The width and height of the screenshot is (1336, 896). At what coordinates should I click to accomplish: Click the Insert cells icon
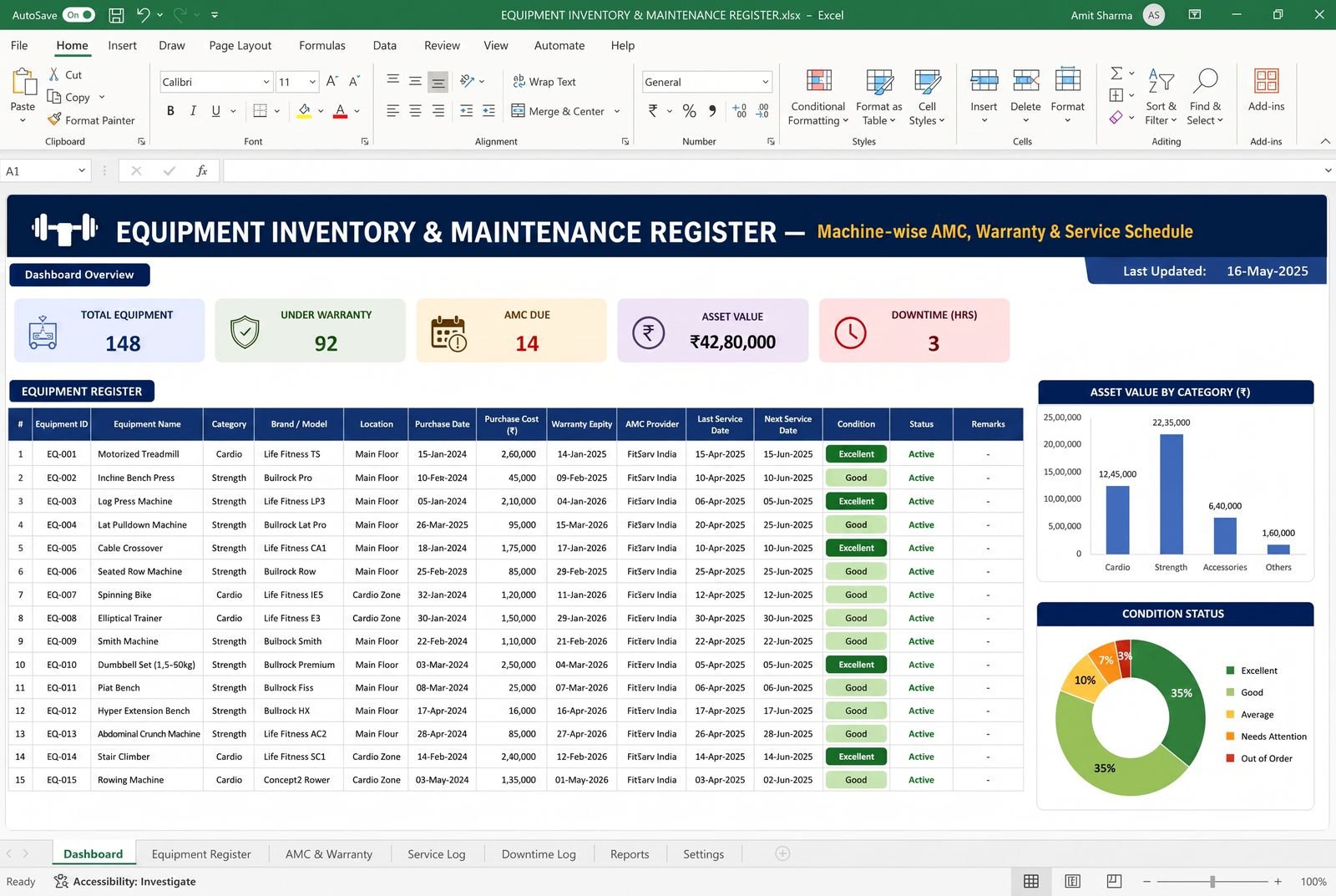click(x=984, y=81)
